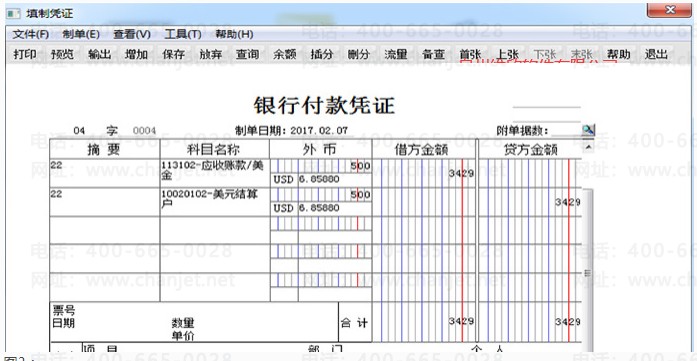
Task: Click 余额 in the toolbar
Action: point(284,54)
